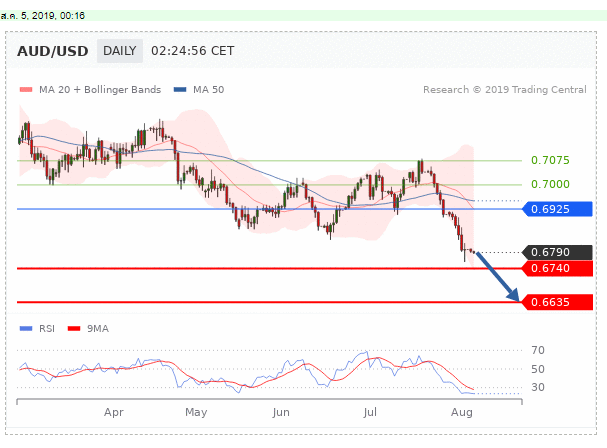Viewport: 607px width, 448px height.
Task: Click the RSI legend swatch
Action: [x=26, y=329]
